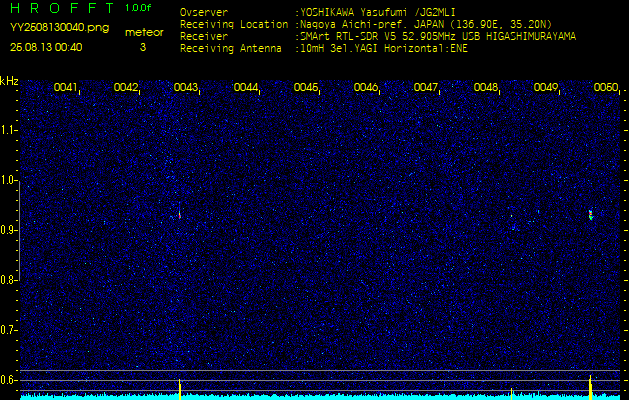The width and height of the screenshot is (629, 400).
Task: Click the 0041 time marker
Action: [65, 87]
